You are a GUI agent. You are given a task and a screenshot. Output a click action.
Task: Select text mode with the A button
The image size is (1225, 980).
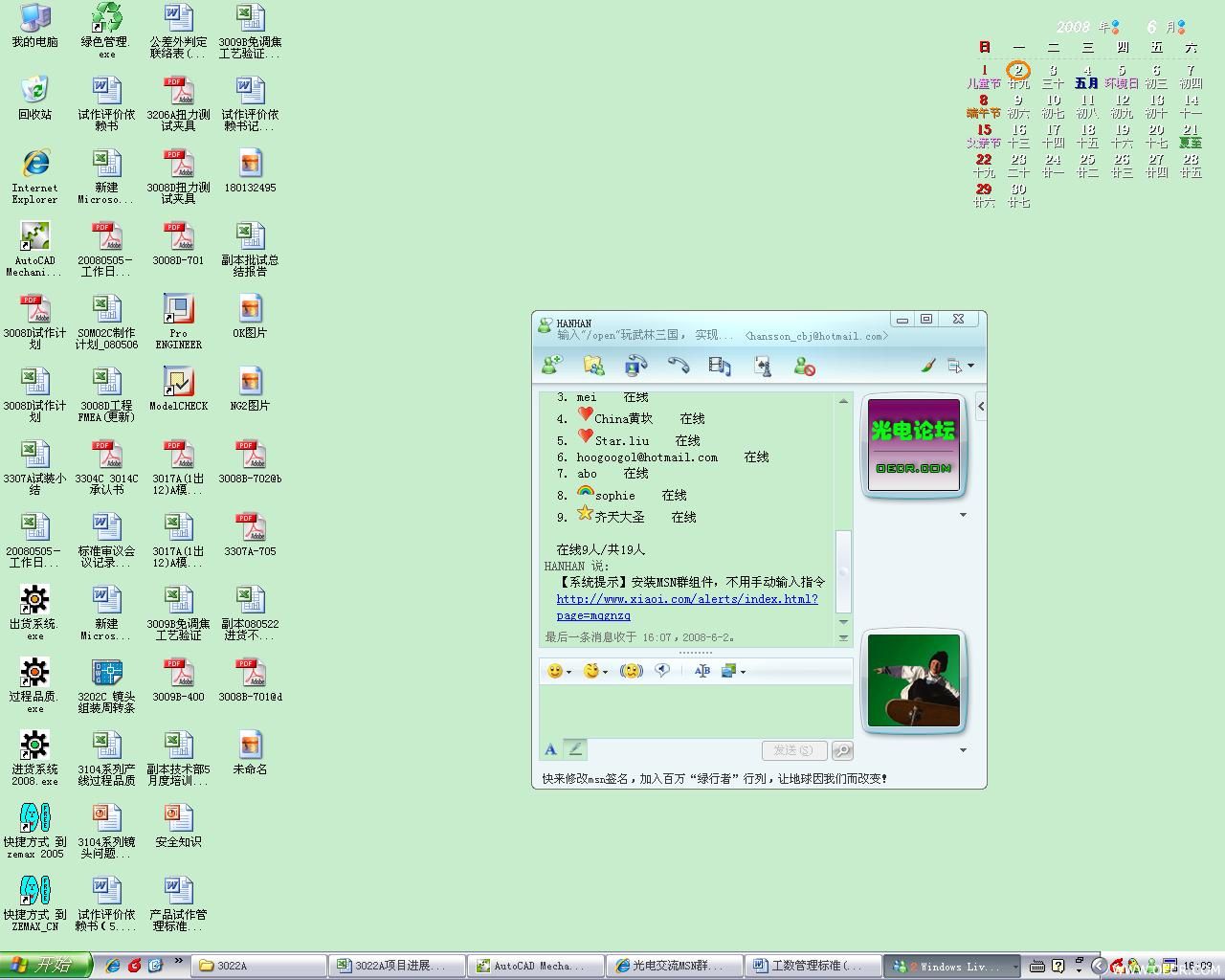tap(550, 749)
